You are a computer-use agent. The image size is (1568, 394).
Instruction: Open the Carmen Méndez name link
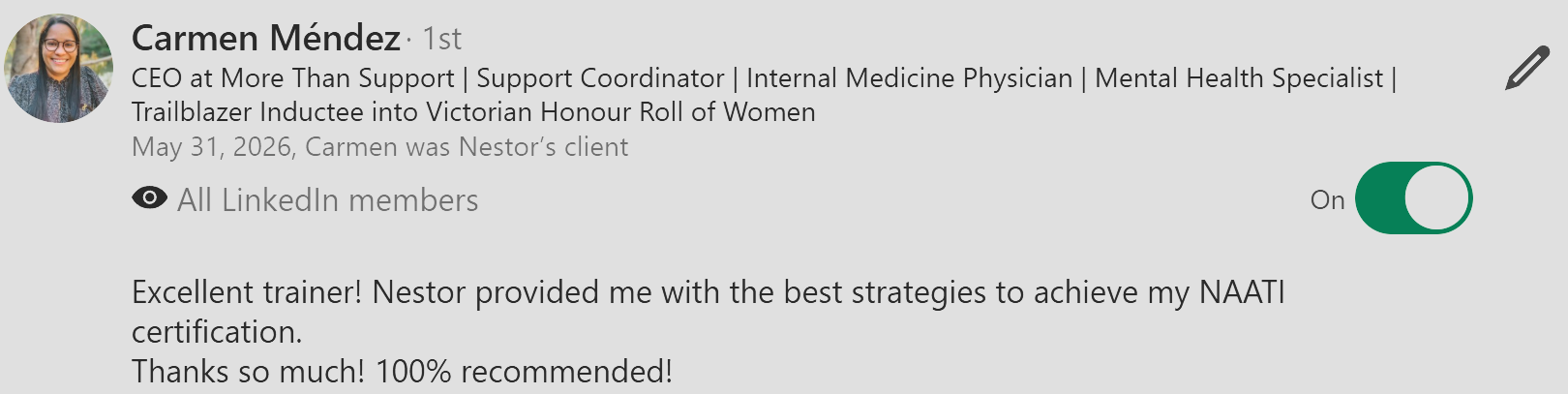click(x=265, y=39)
